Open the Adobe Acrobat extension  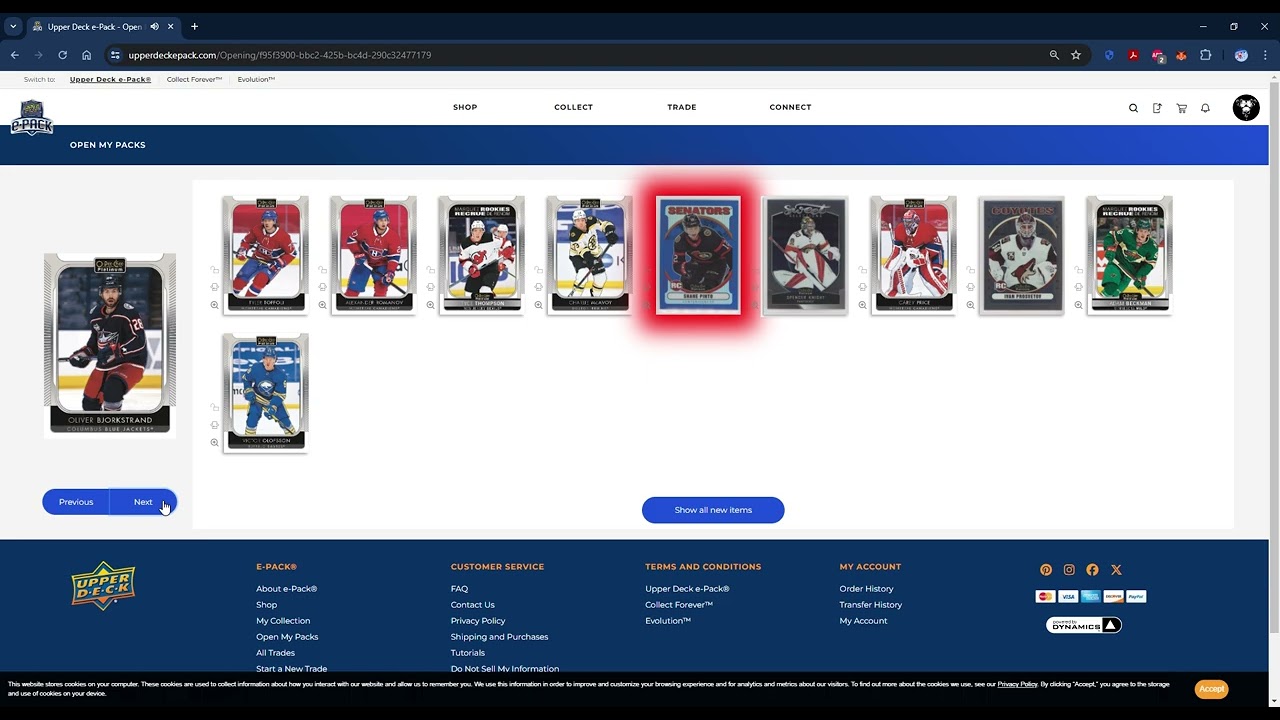[x=1133, y=55]
